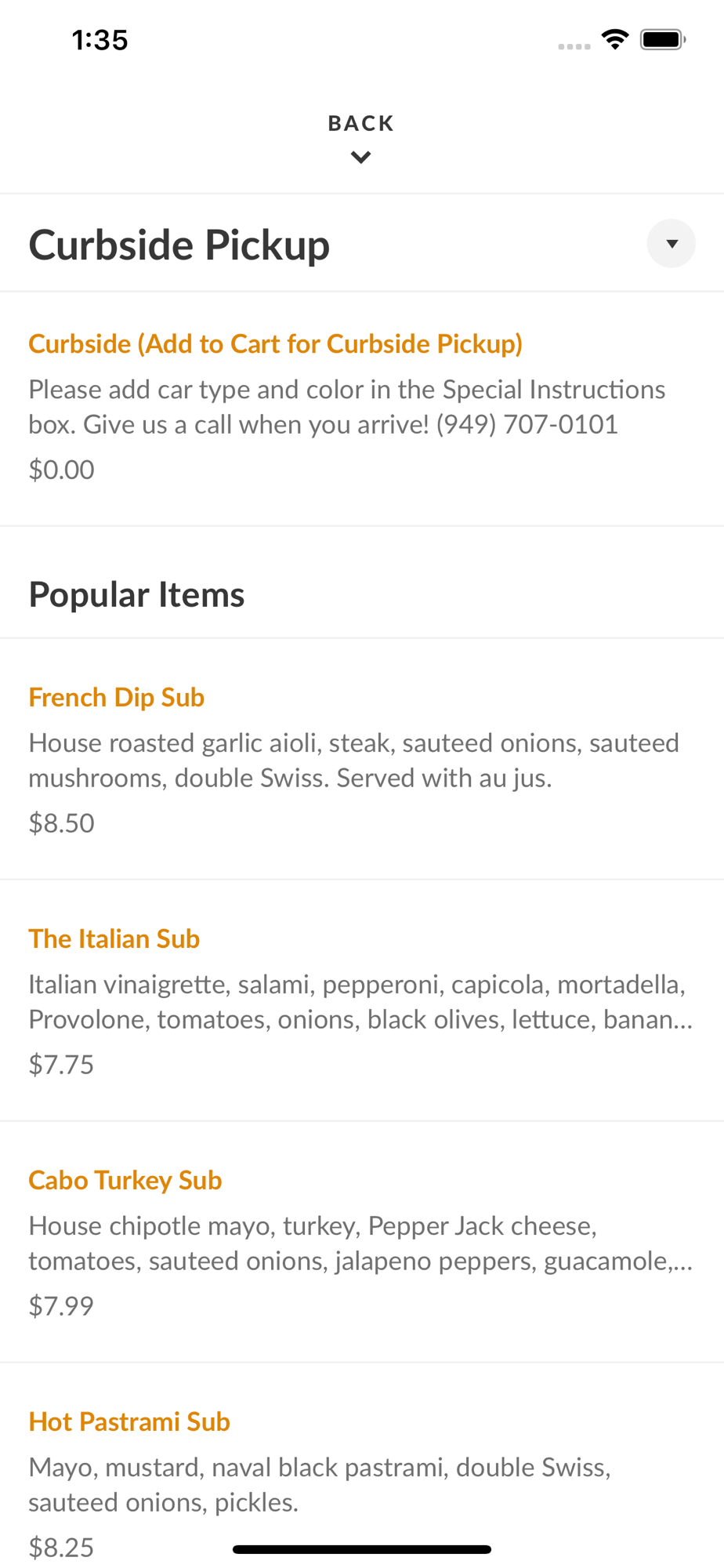Select Curbside (Add to Cart for Curbside Pickup)
Viewport: 724px width, 1568px height.
point(276,344)
